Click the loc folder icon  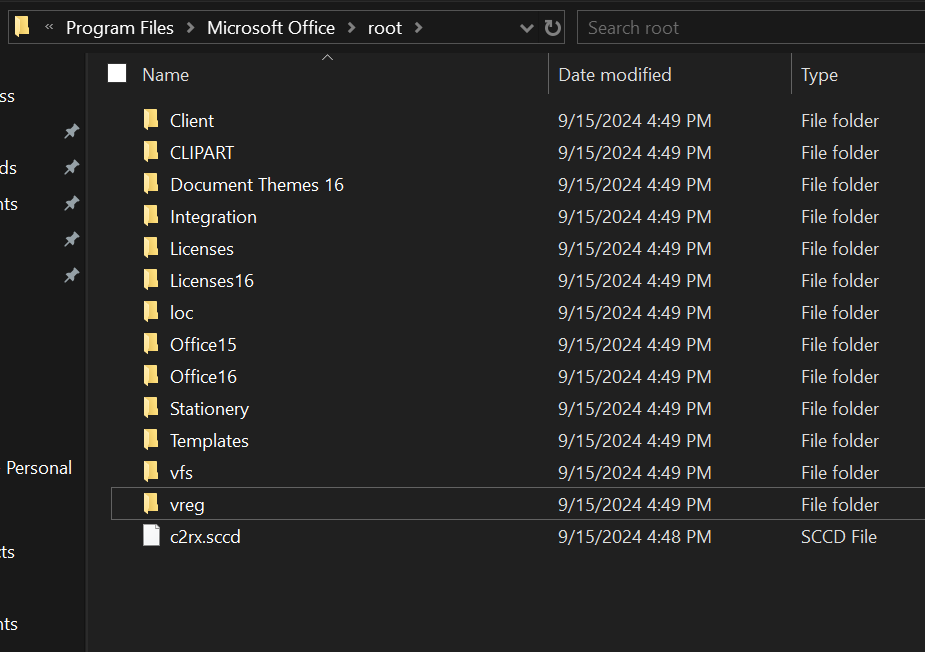click(x=151, y=312)
